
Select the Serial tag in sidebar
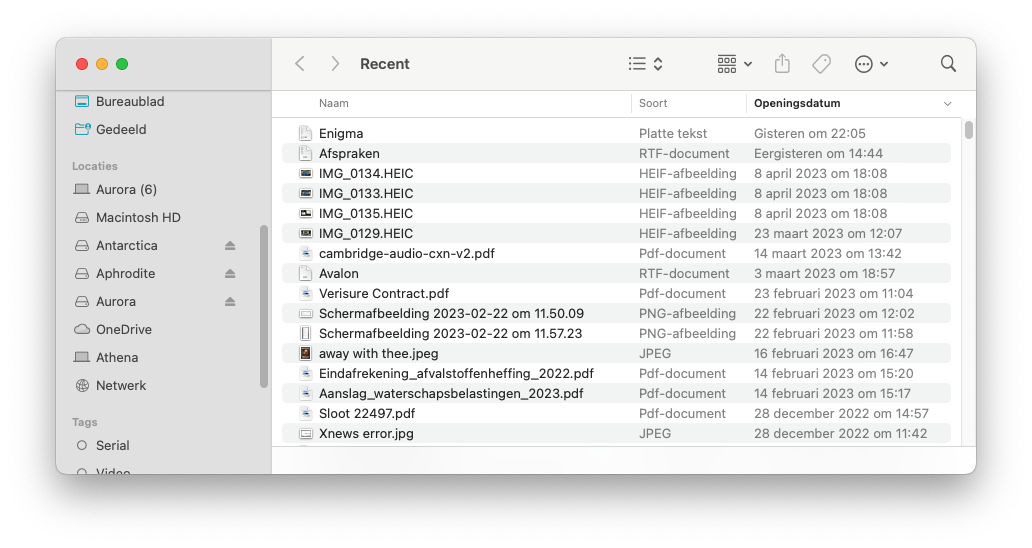(x=112, y=446)
